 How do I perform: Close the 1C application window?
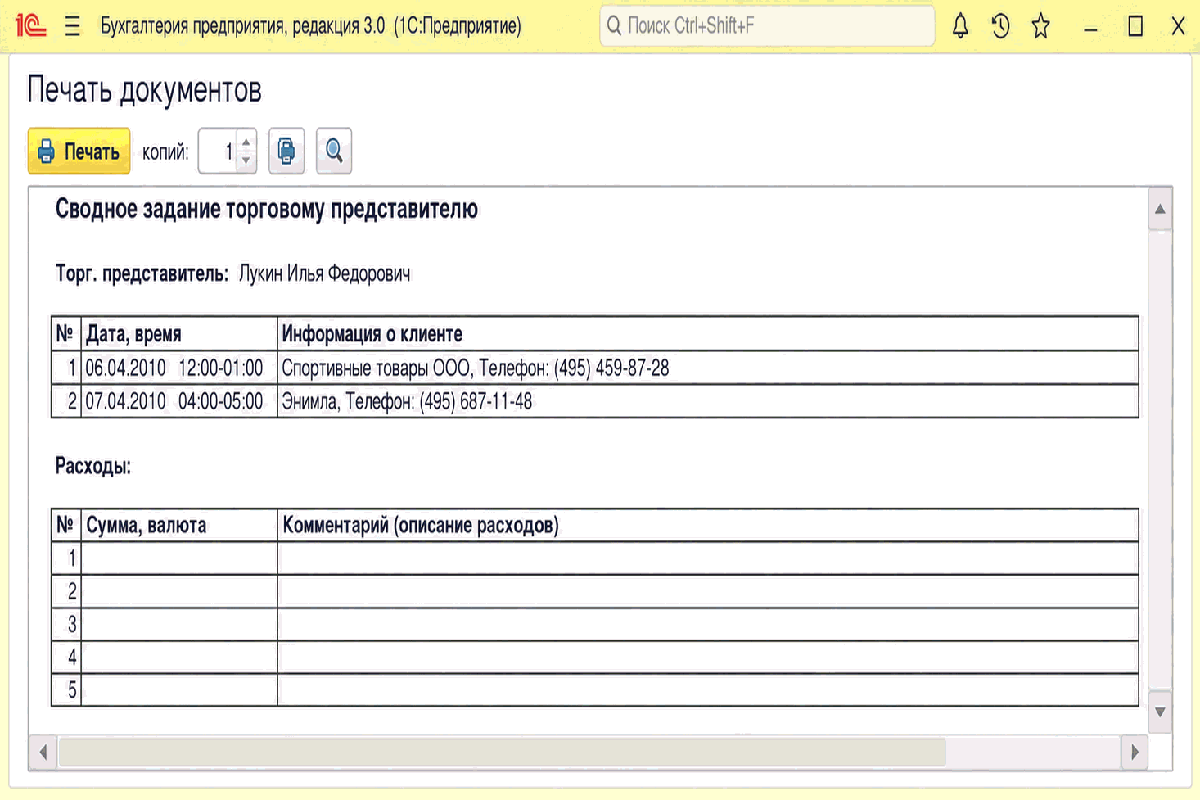1178,27
